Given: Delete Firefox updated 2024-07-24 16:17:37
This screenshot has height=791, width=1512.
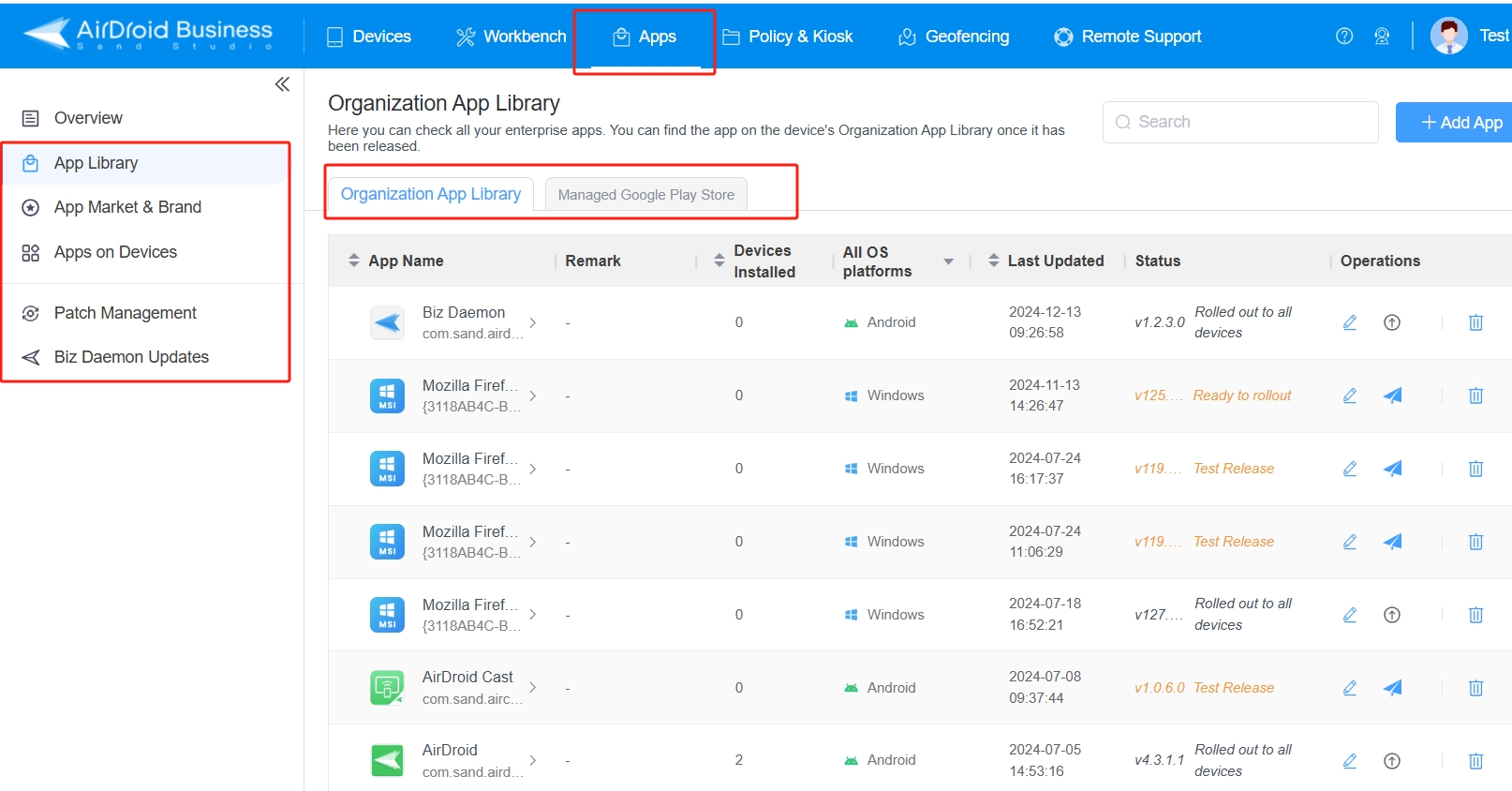Looking at the screenshot, I should tap(1475, 469).
